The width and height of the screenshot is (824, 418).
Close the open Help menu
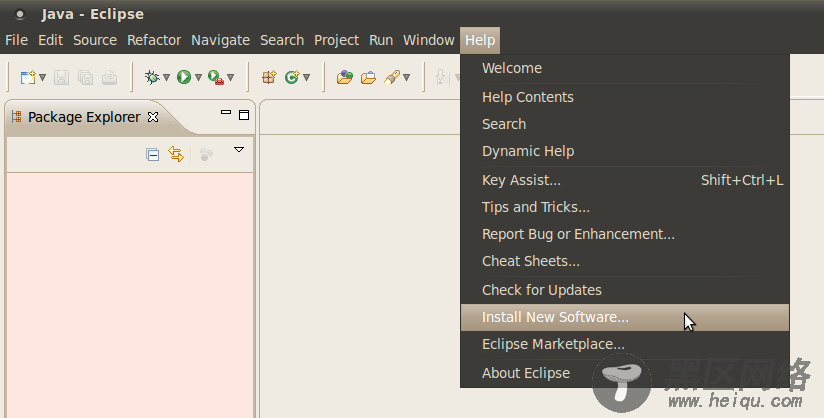pos(480,40)
